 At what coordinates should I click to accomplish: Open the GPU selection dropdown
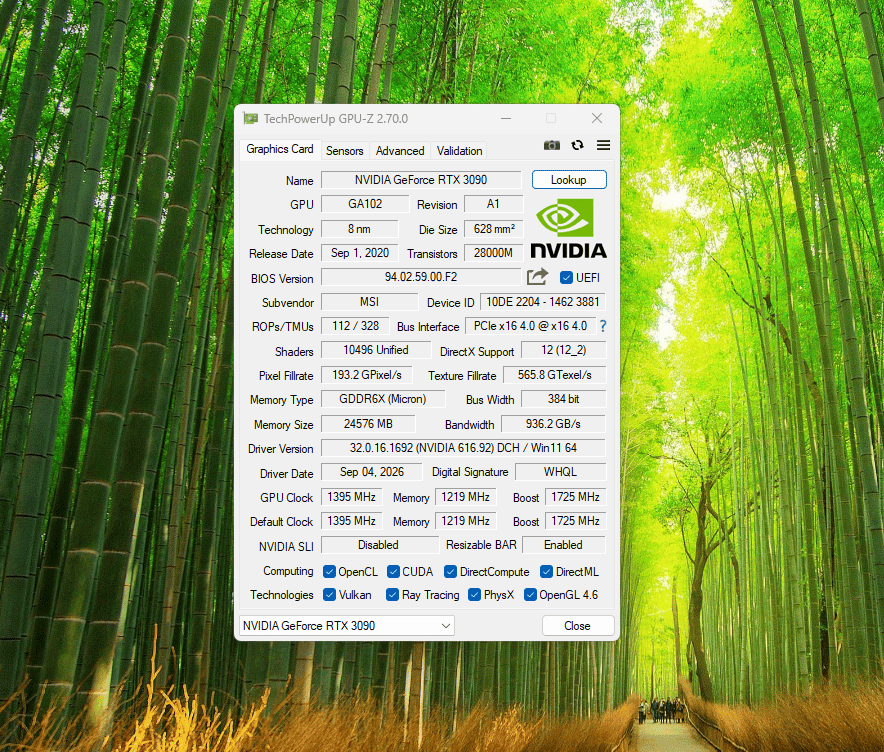tap(347, 626)
